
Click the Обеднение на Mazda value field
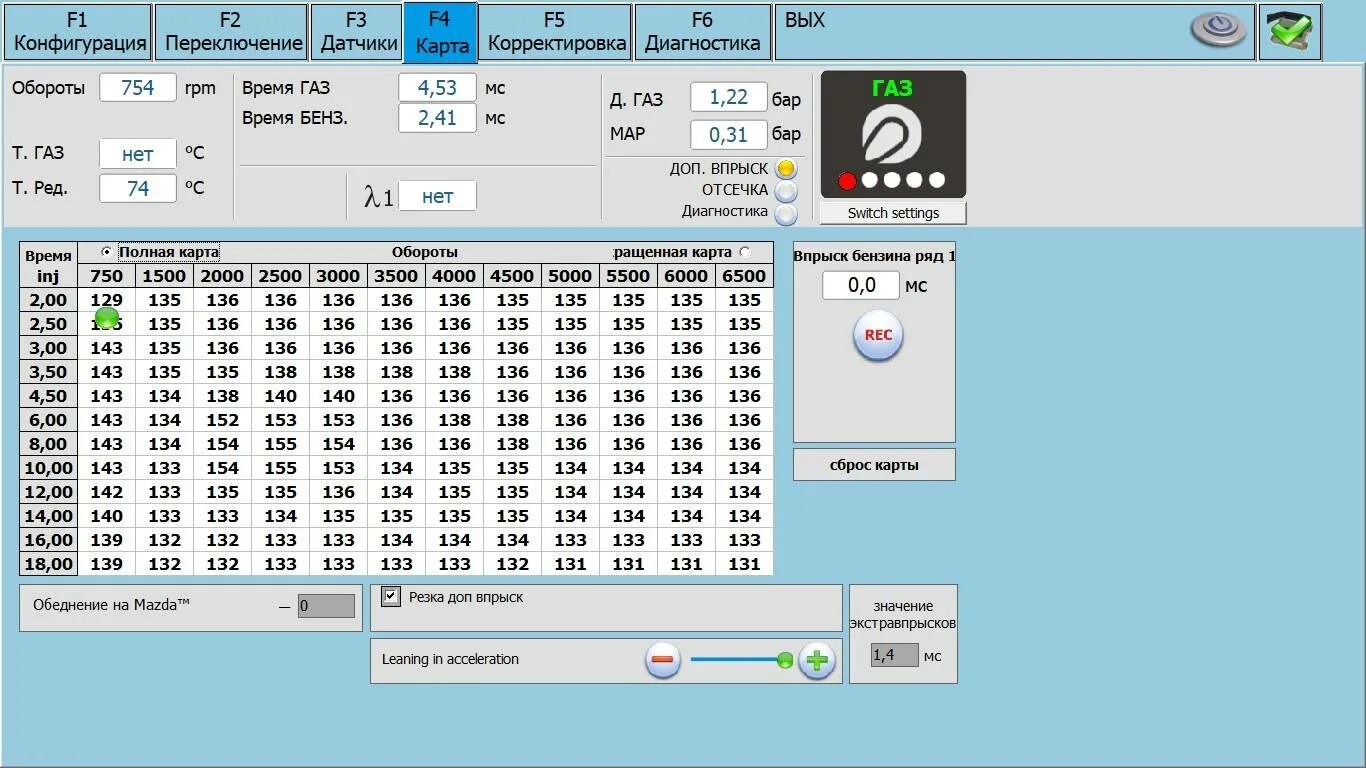[326, 606]
